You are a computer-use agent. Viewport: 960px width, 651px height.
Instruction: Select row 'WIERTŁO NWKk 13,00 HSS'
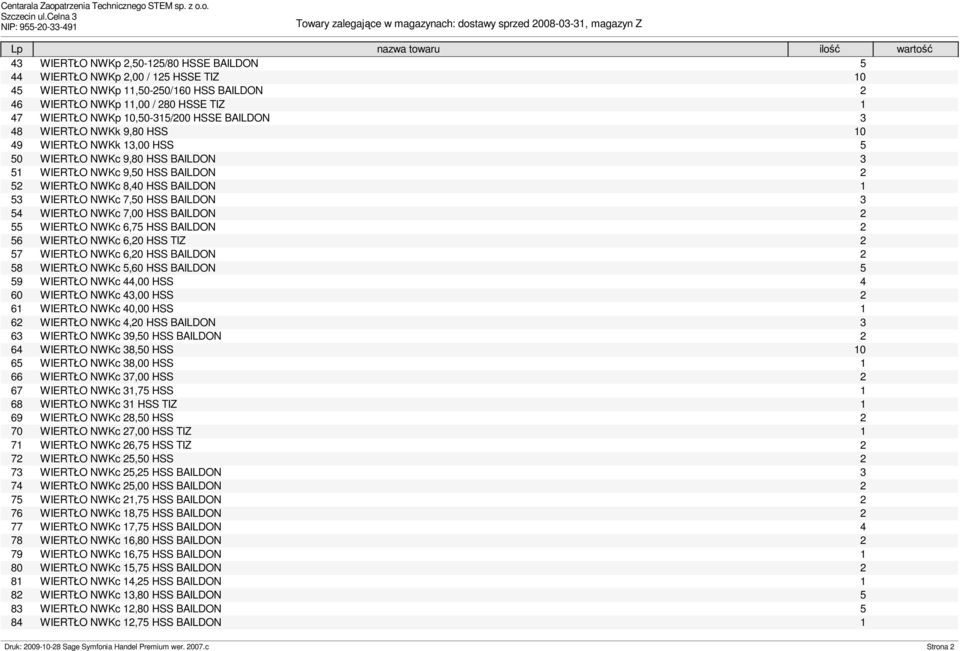tap(480, 145)
